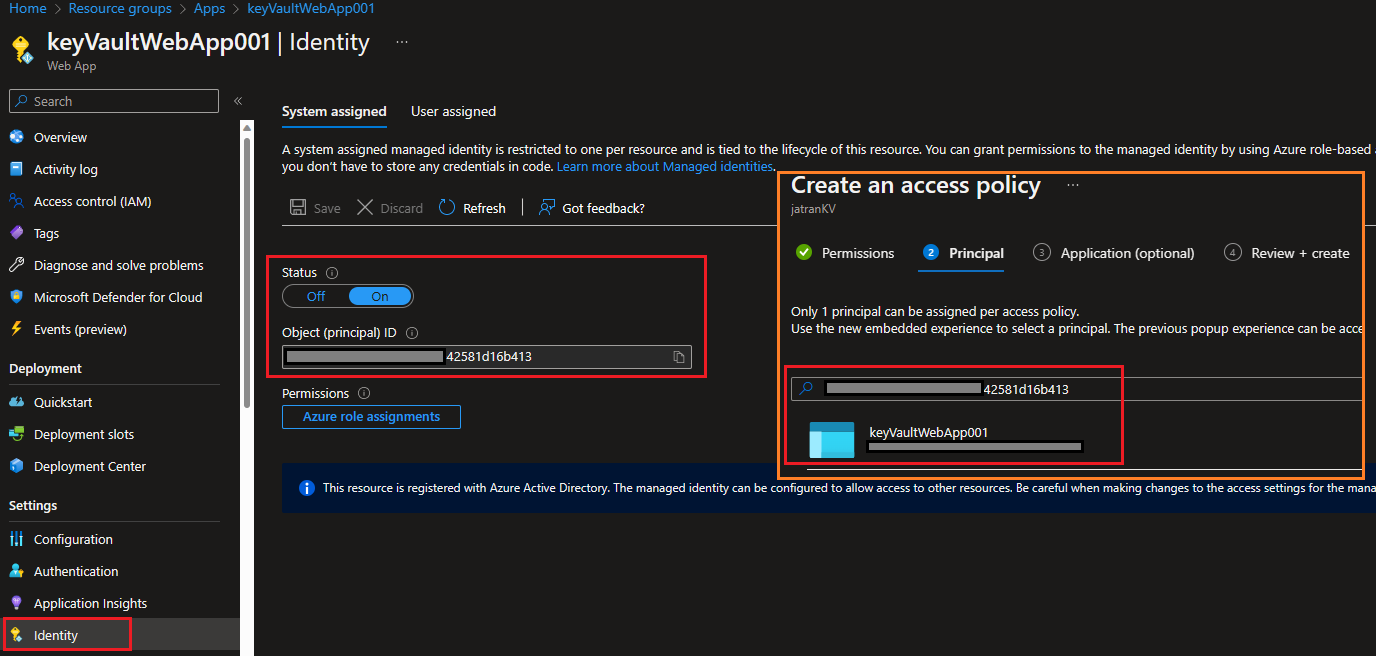Refresh the identity settings
Screen dimensions: 1376x656
click(x=471, y=207)
